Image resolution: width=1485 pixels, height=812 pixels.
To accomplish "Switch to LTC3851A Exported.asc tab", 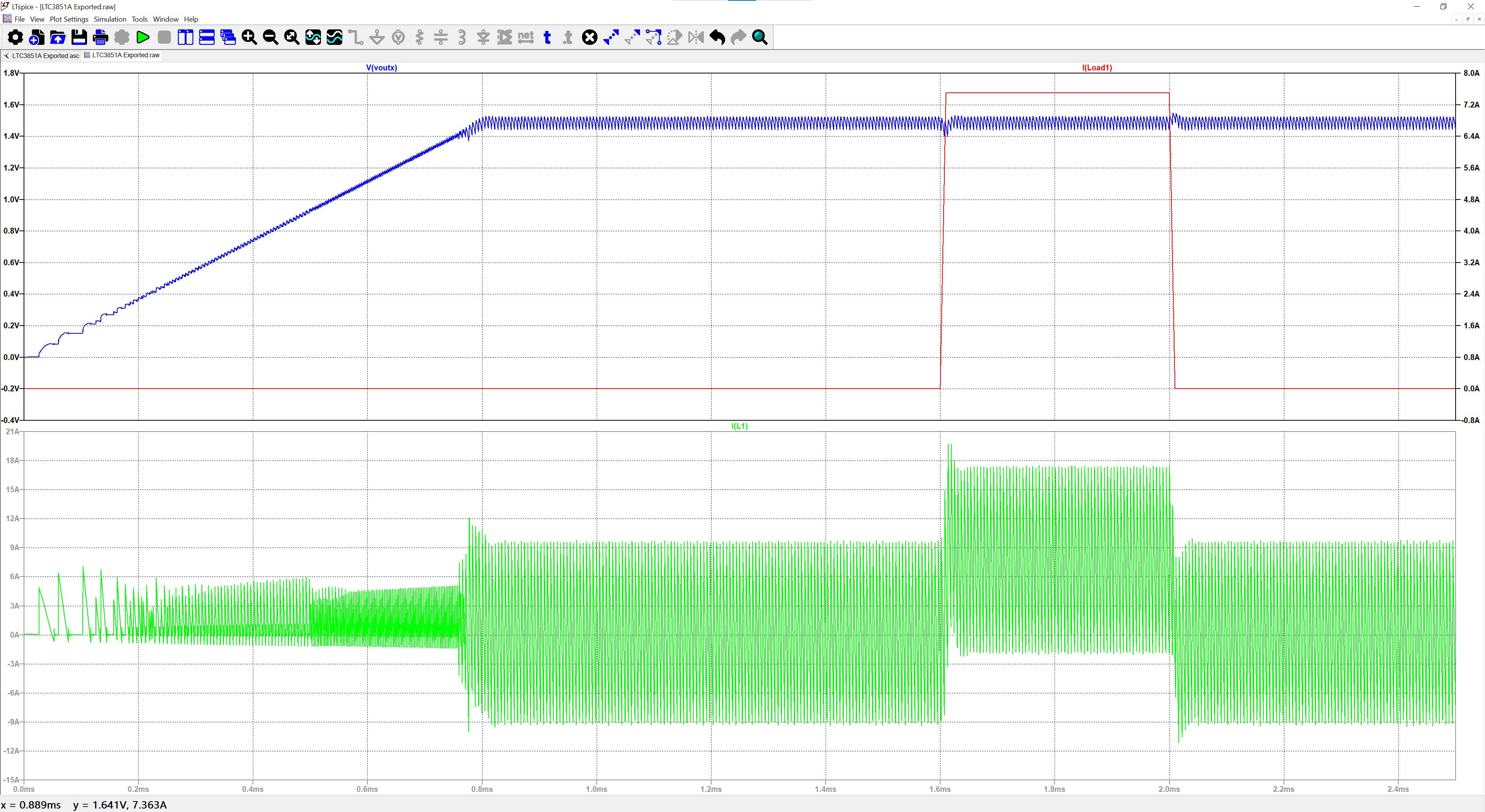I will [x=45, y=55].
